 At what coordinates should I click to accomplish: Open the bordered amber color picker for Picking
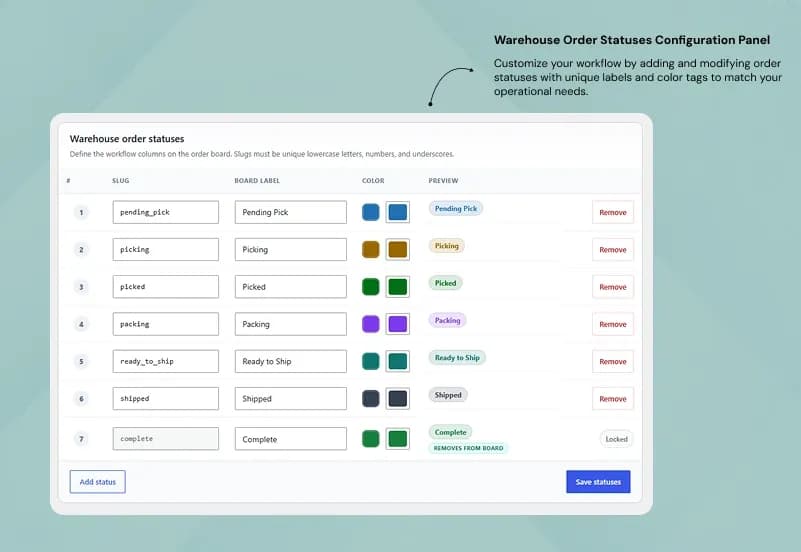397,249
